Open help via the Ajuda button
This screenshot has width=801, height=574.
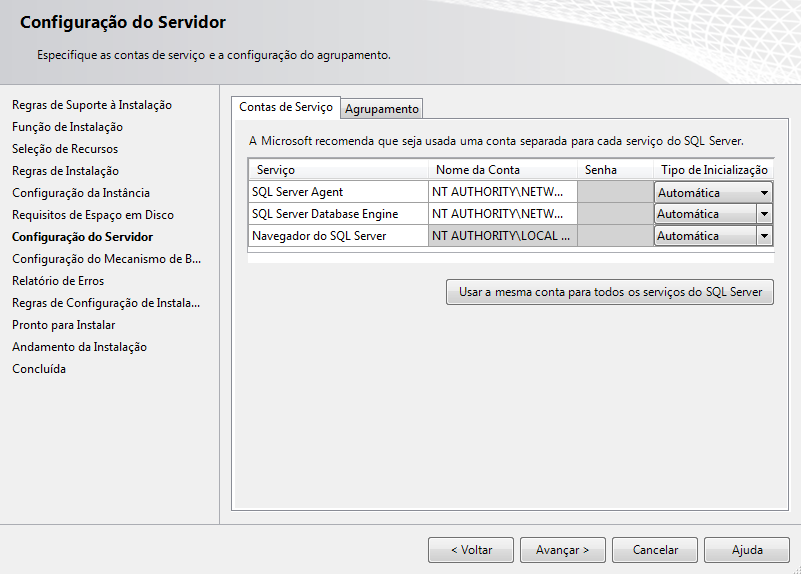(x=747, y=550)
